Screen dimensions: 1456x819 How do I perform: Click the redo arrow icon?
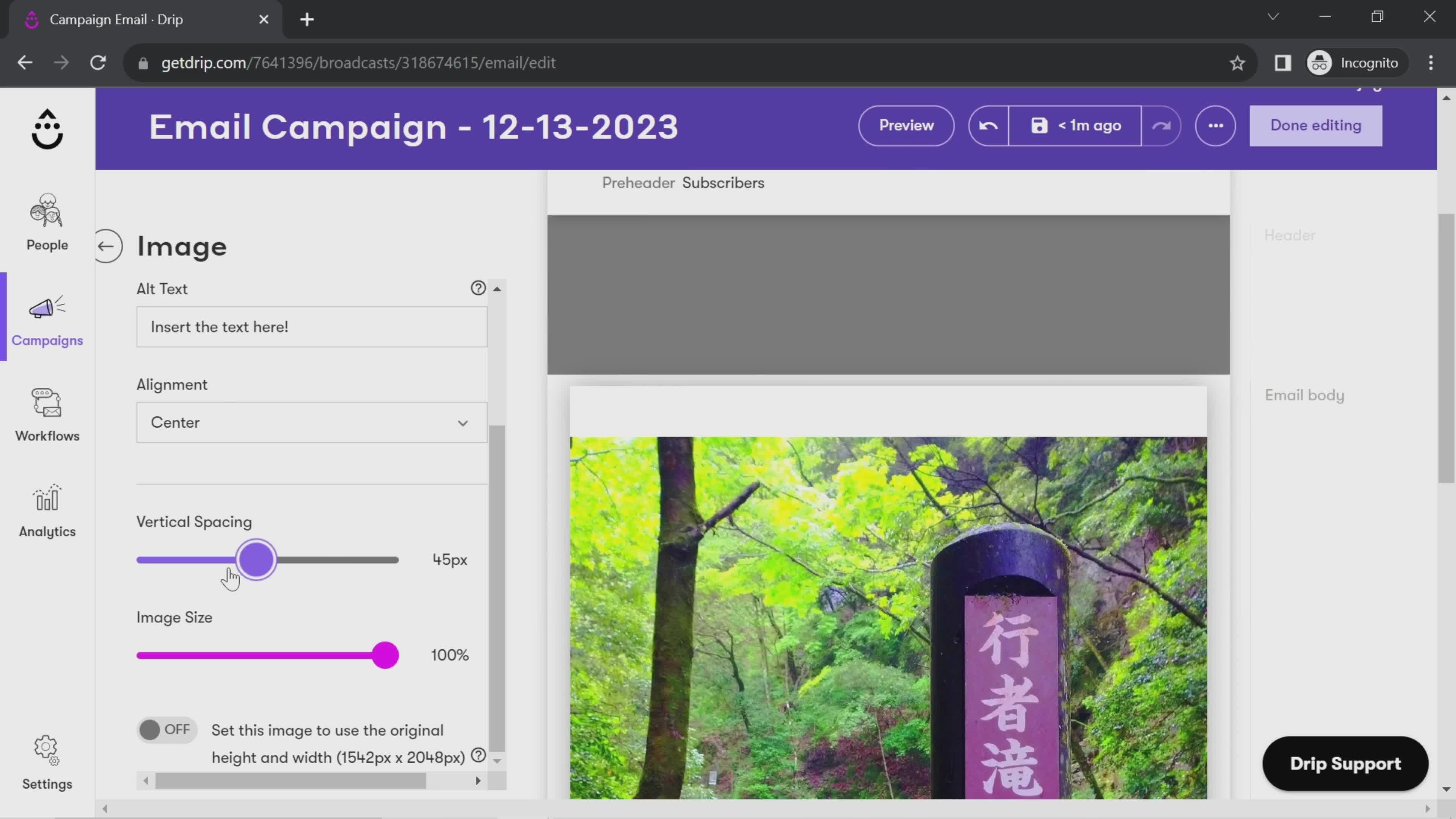coord(1163,125)
